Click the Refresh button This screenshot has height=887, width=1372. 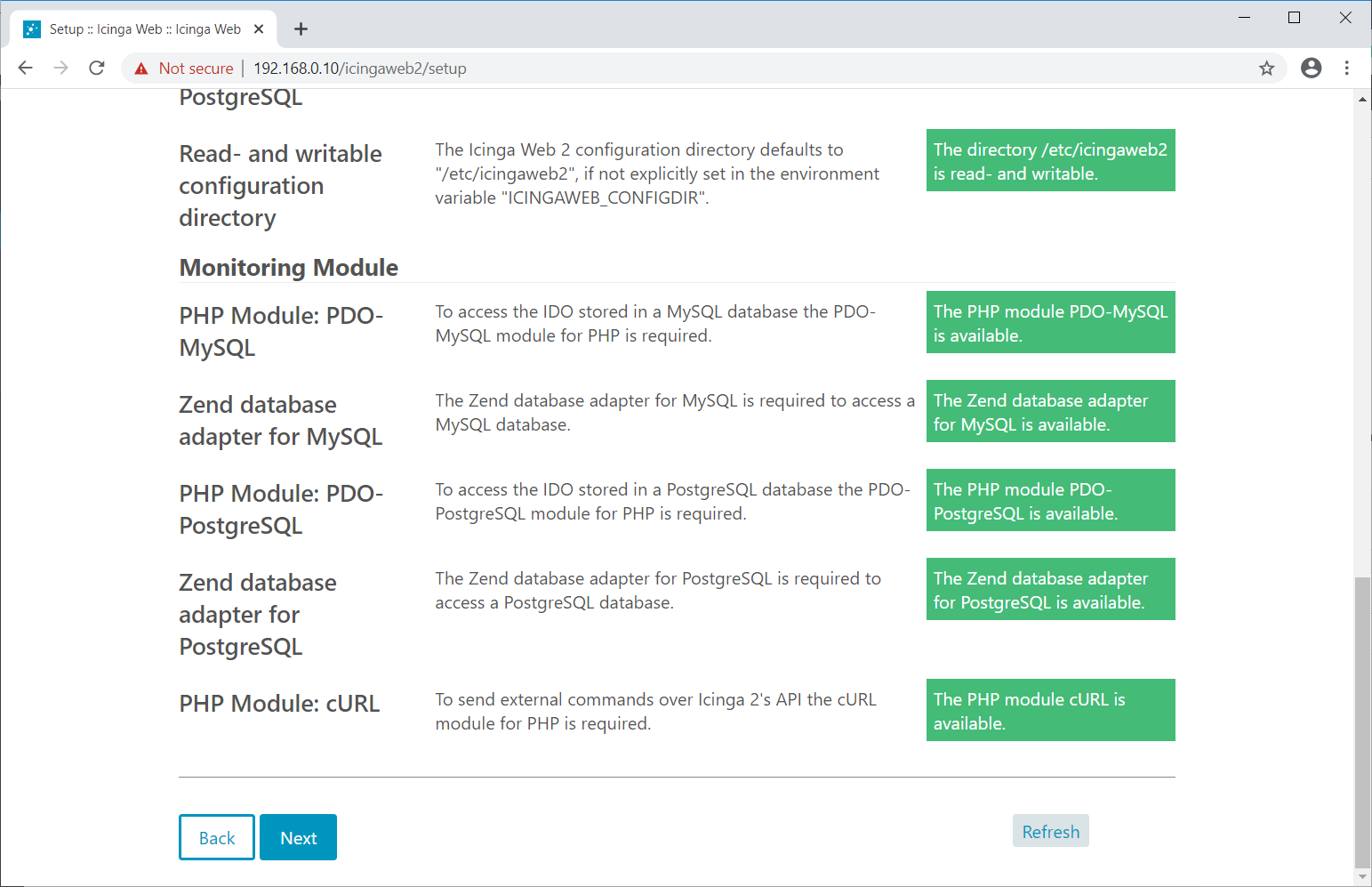pyautogui.click(x=1050, y=831)
